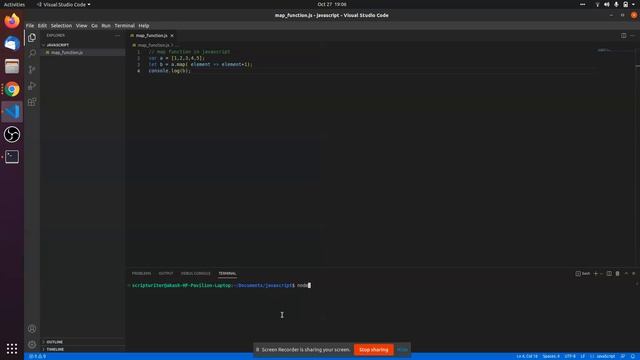Click the feedback icon in status bar

(x=623, y=356)
